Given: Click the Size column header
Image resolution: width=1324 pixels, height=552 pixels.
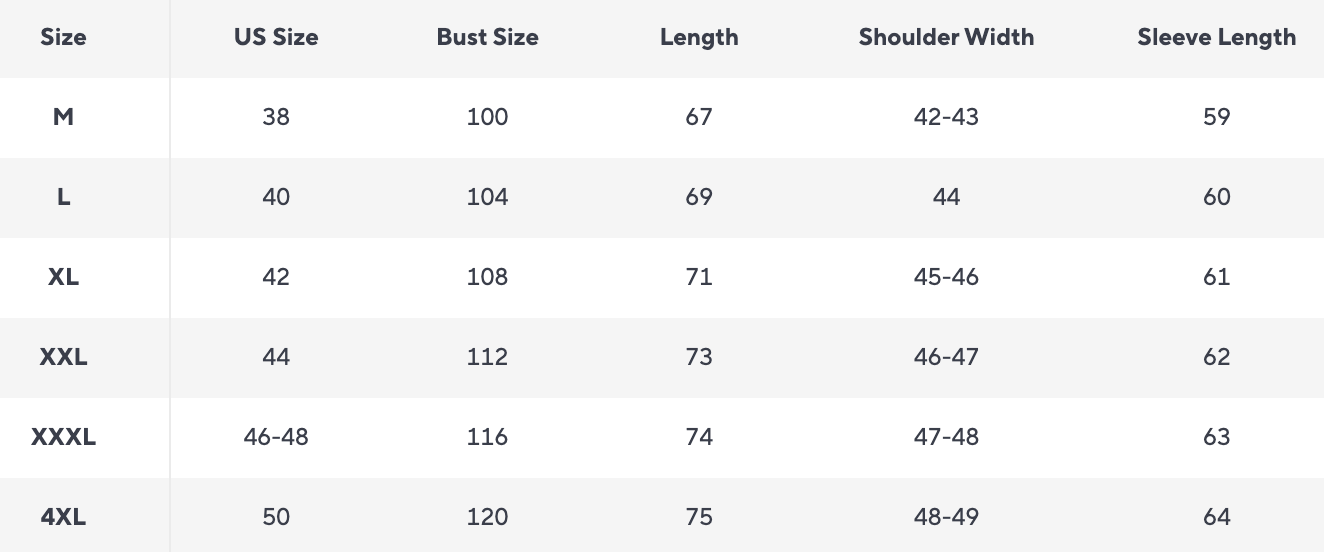Looking at the screenshot, I should [x=63, y=37].
